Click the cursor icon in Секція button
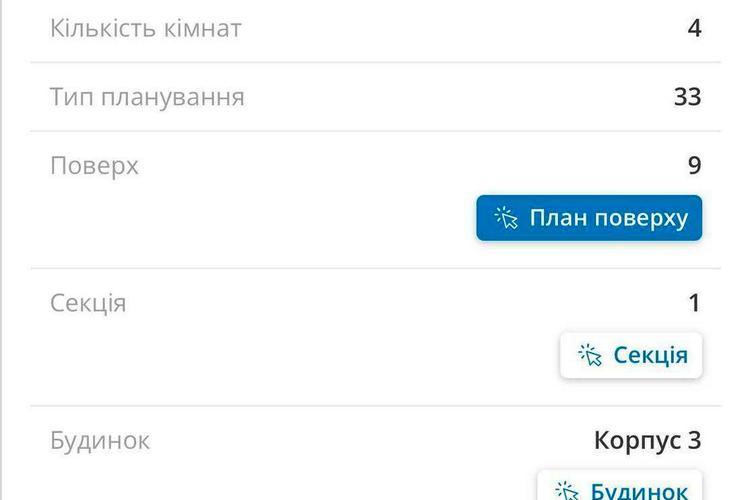Image resolution: width=750 pixels, height=500 pixels. [590, 356]
